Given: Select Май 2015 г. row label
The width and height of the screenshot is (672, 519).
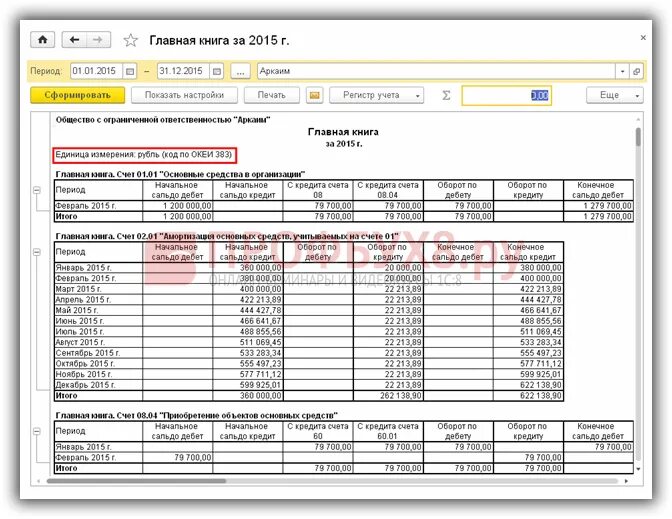Looking at the screenshot, I should (98, 310).
